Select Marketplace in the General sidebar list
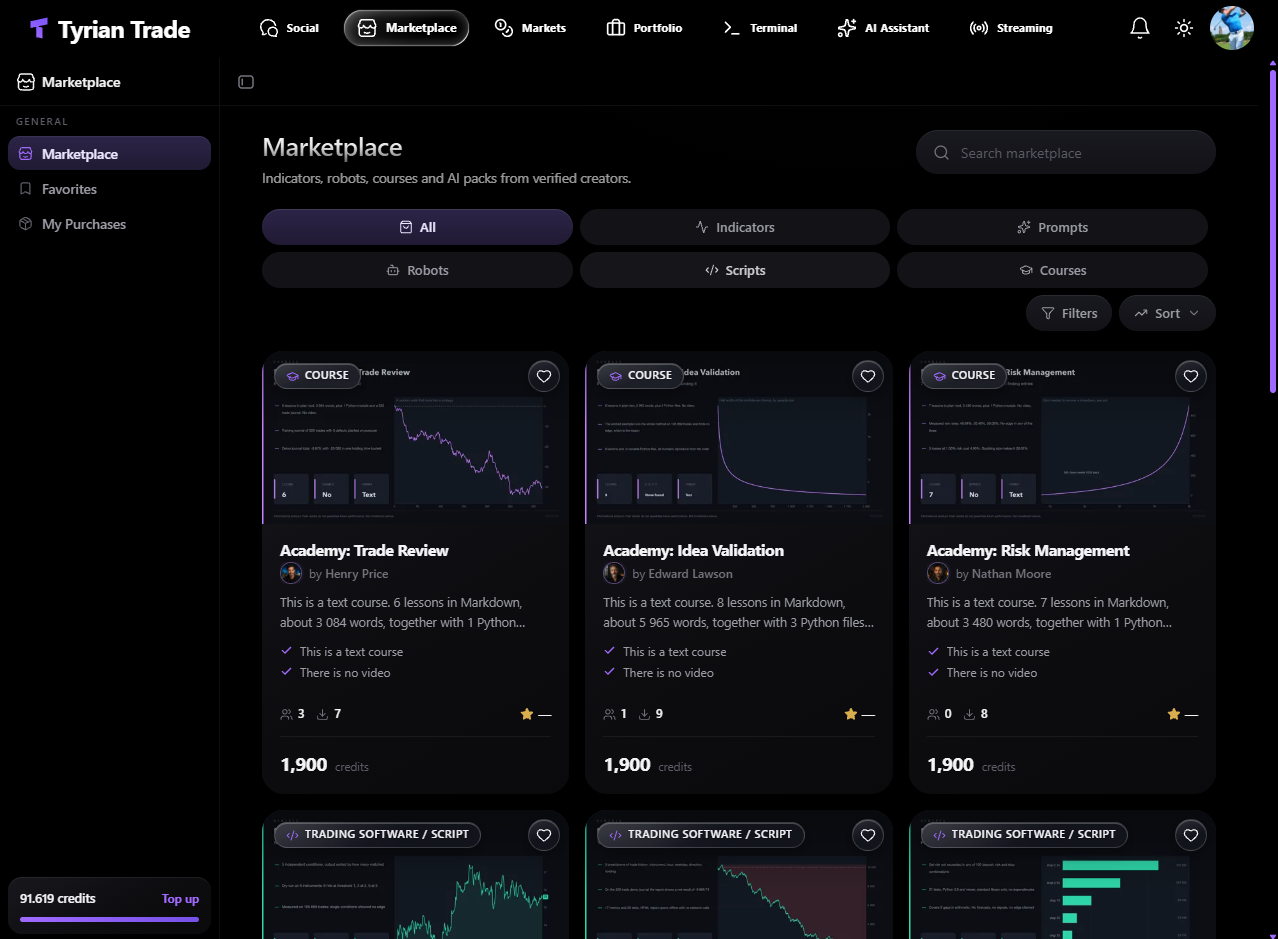 click(109, 154)
